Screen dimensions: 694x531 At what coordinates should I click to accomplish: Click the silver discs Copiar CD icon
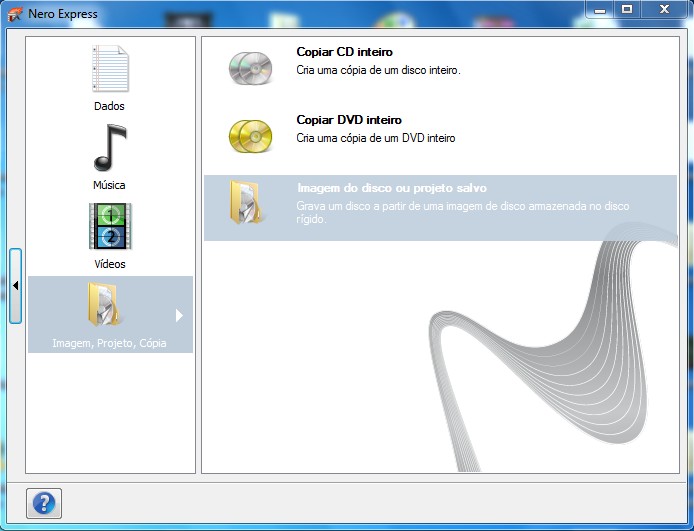tap(249, 66)
